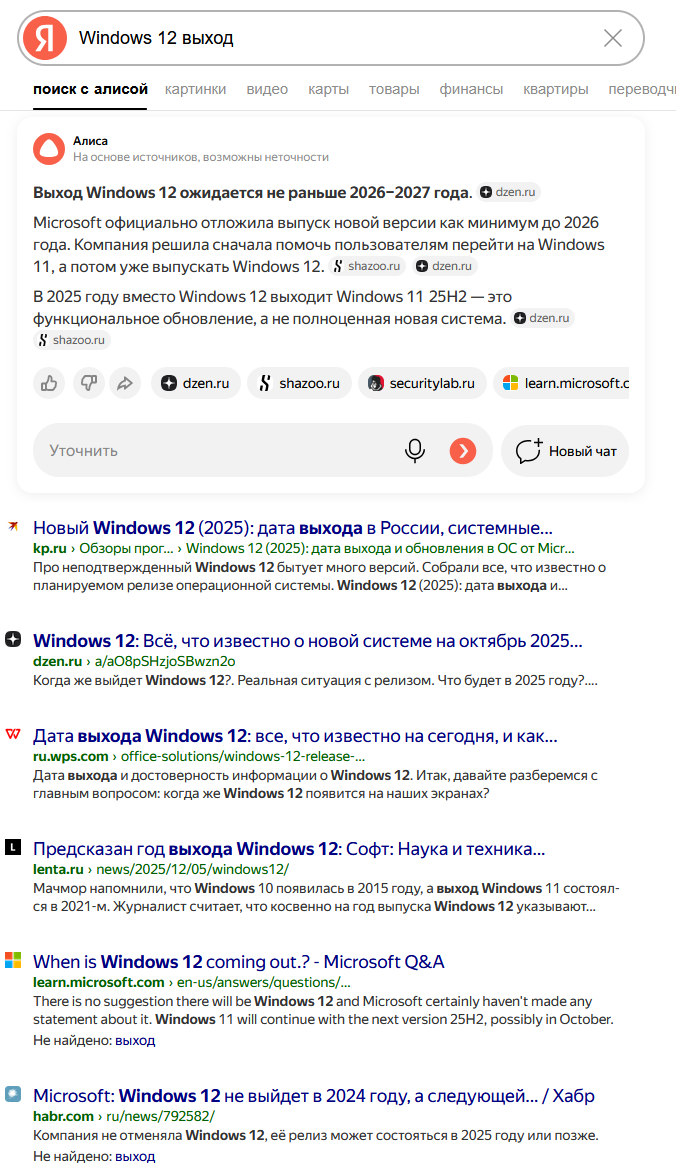Click the Habr favicon
Screen dimensions: 676x1173
pos(13,1094)
